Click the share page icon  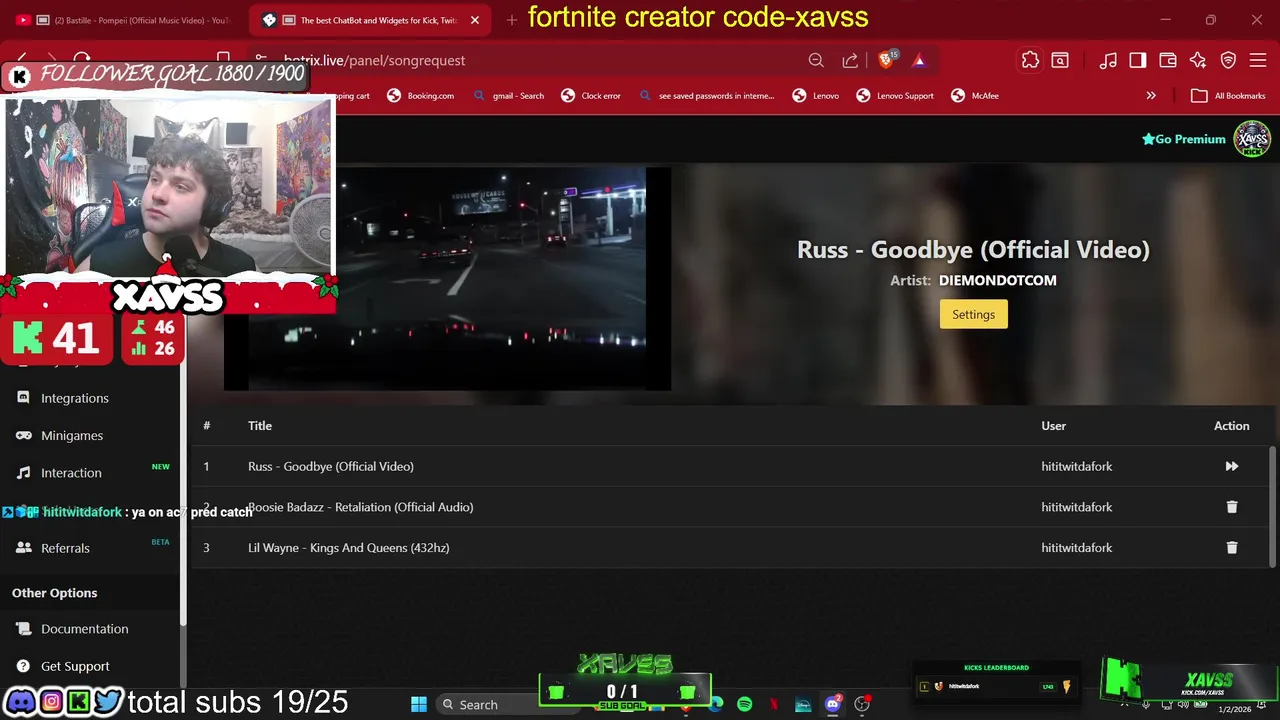click(x=850, y=60)
